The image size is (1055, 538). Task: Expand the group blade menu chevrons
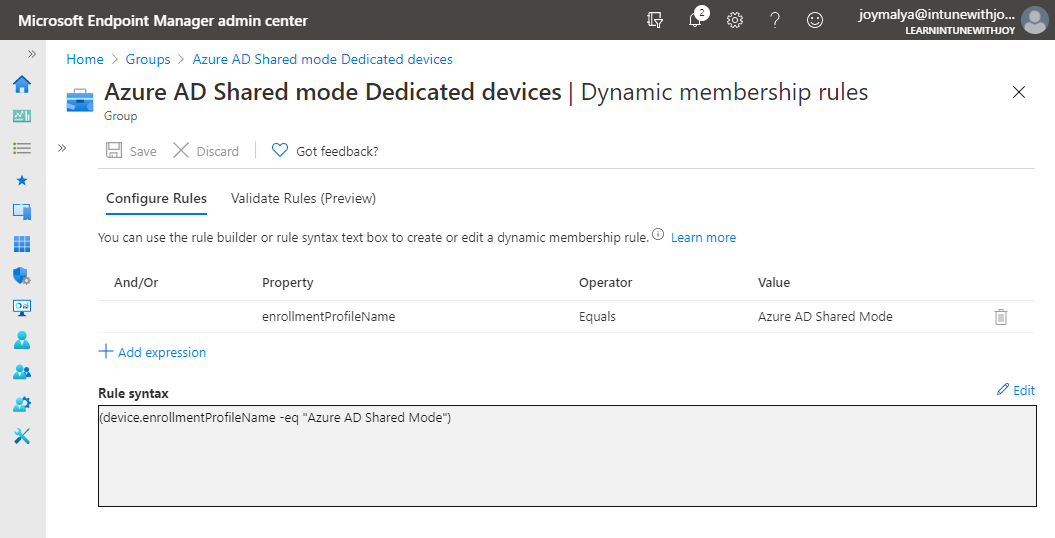coord(62,148)
